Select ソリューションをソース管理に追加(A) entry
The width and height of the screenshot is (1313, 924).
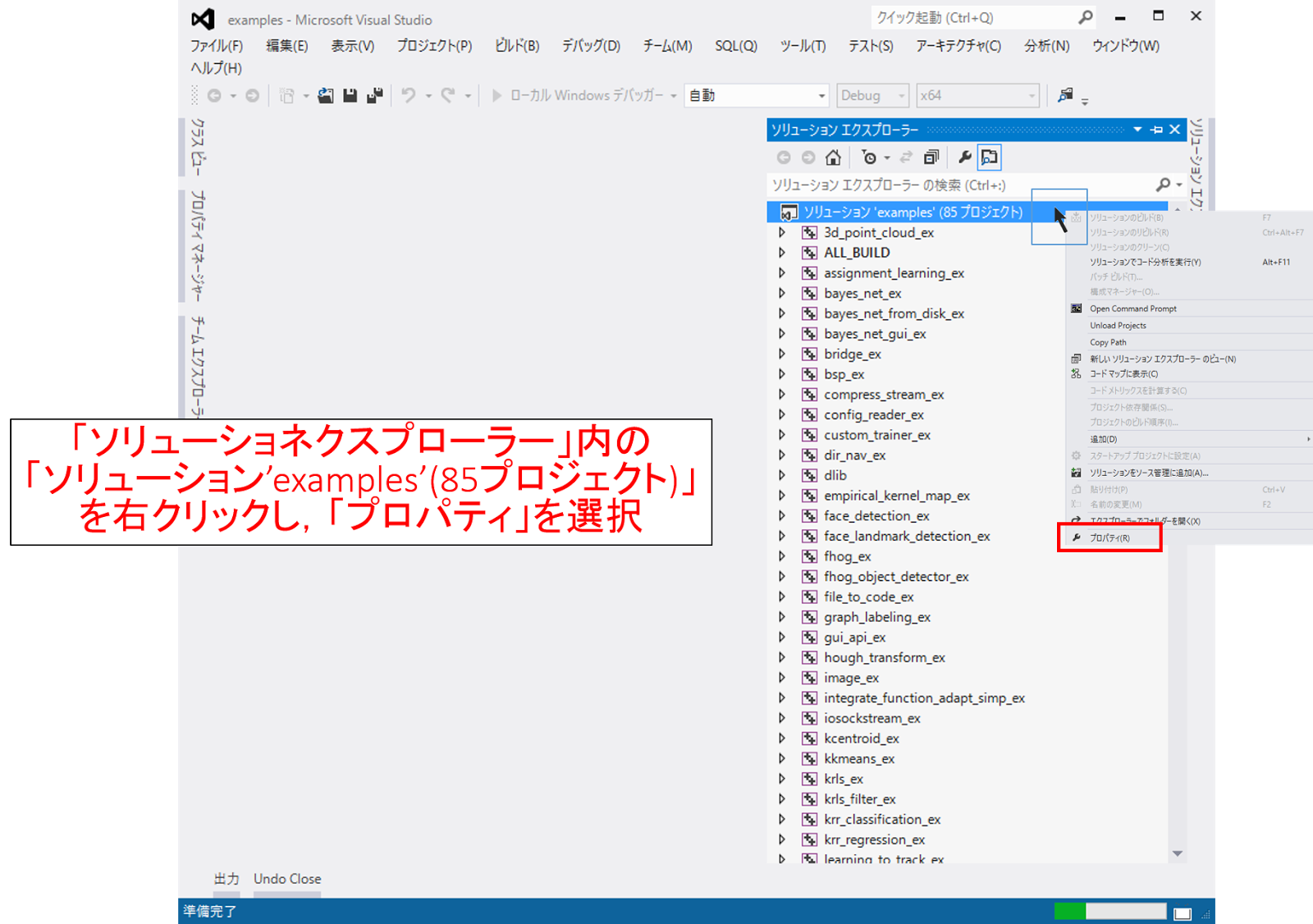point(1149,473)
